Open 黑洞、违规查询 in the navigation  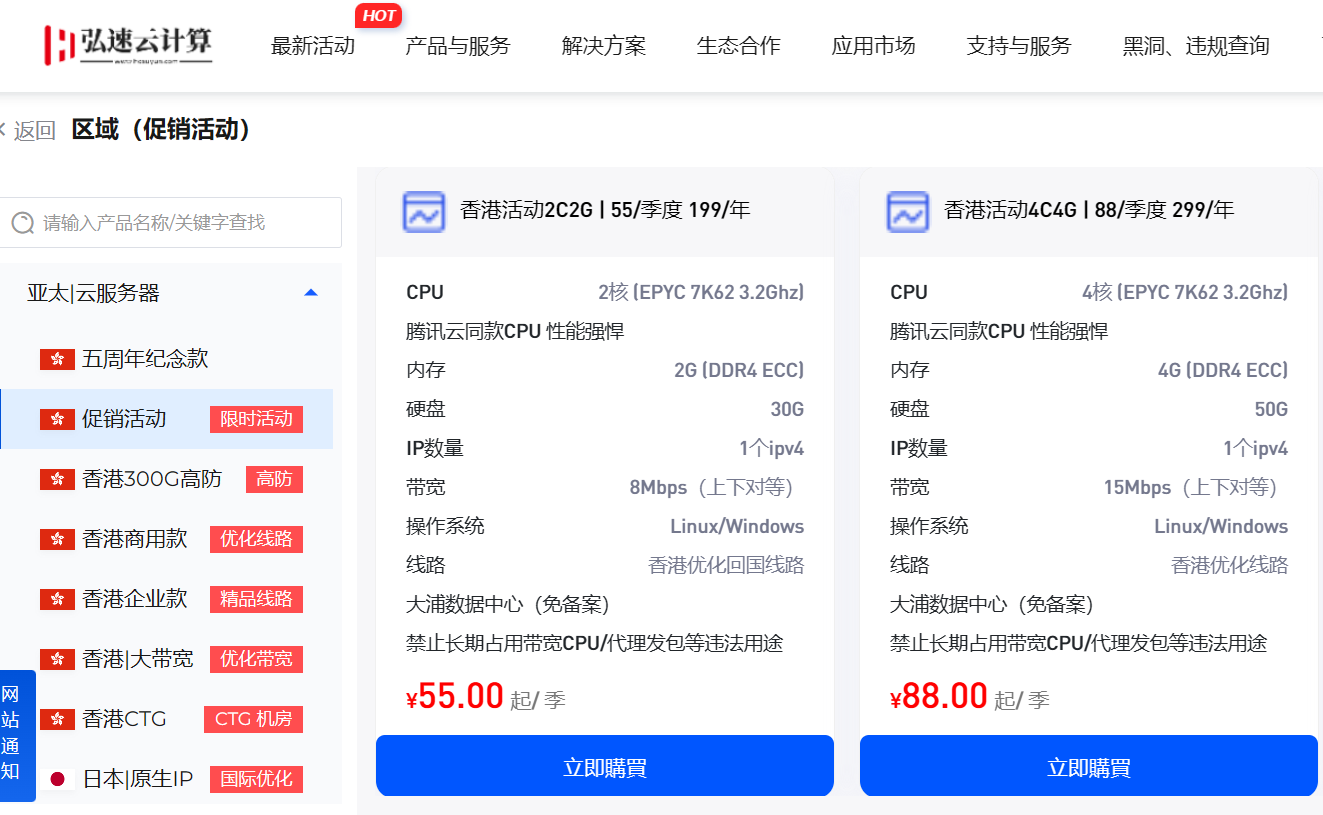tap(1194, 46)
